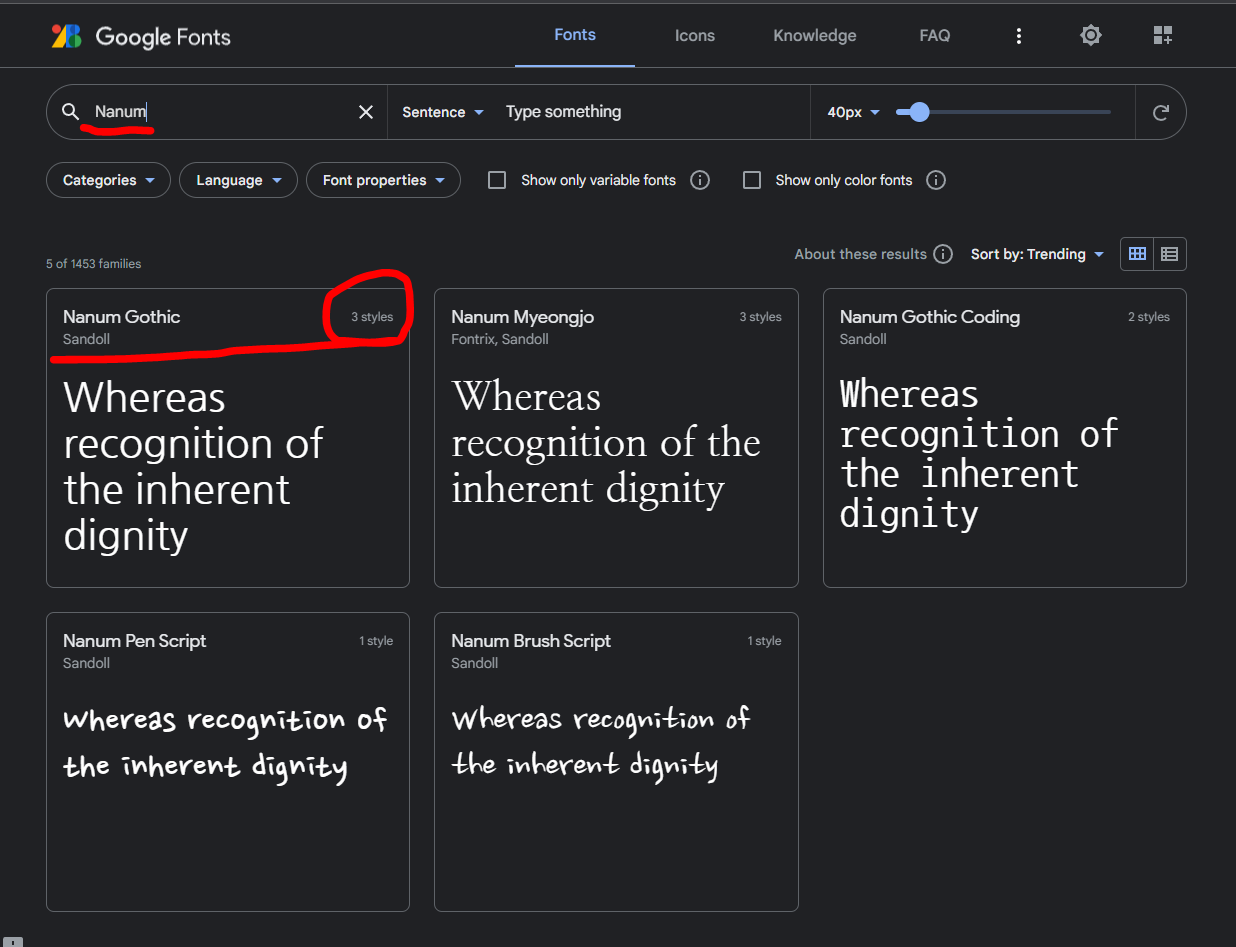Reset preview settings with refresh icon

[x=1161, y=112]
